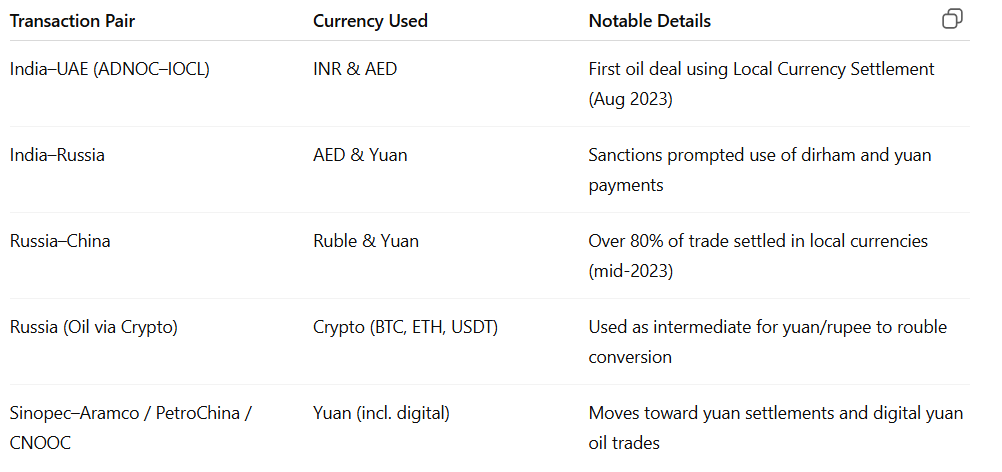Select the Russia (Oil via Crypto) cell
This screenshot has height=472, width=1002.
coord(92,327)
